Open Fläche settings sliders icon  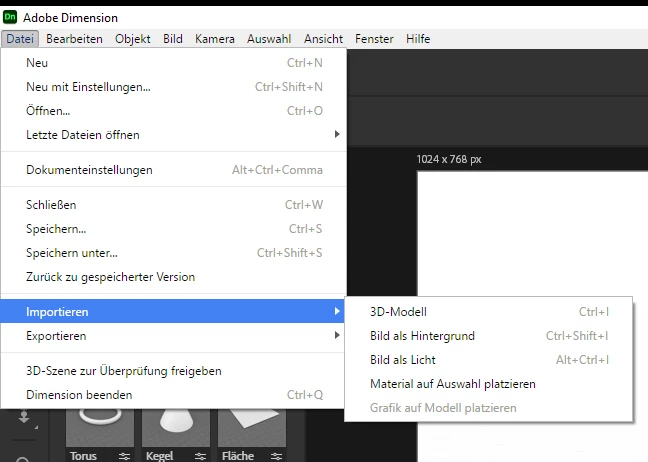coord(276,456)
